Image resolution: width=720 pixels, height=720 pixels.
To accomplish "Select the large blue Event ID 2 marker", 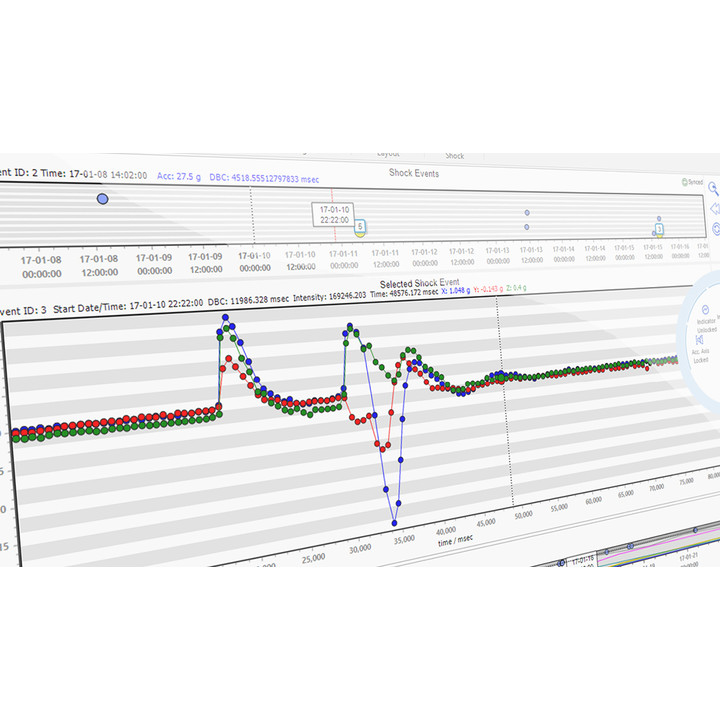I will 102,199.
